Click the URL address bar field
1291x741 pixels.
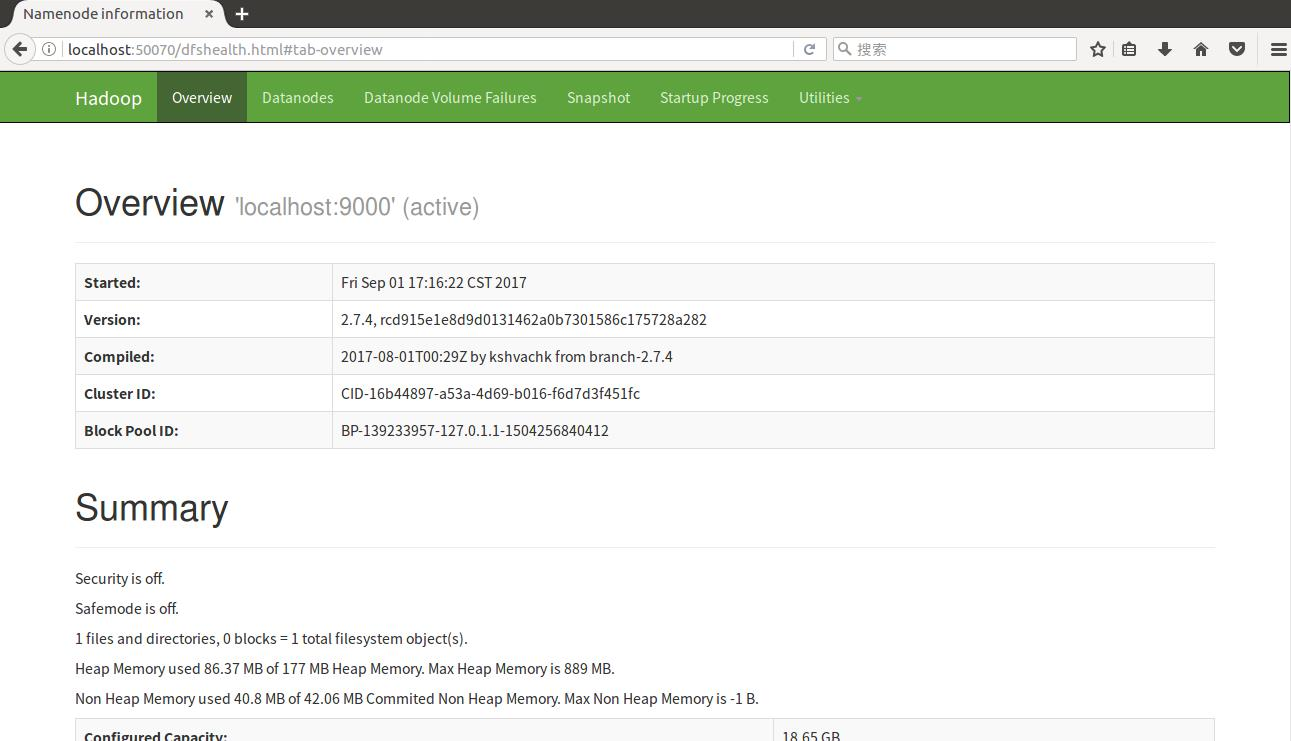coord(420,49)
